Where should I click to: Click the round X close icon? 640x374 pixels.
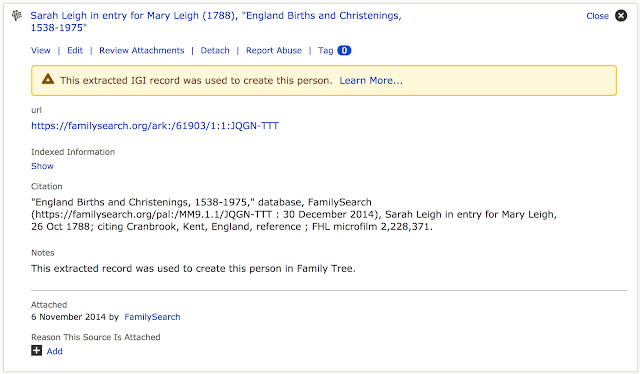621,16
